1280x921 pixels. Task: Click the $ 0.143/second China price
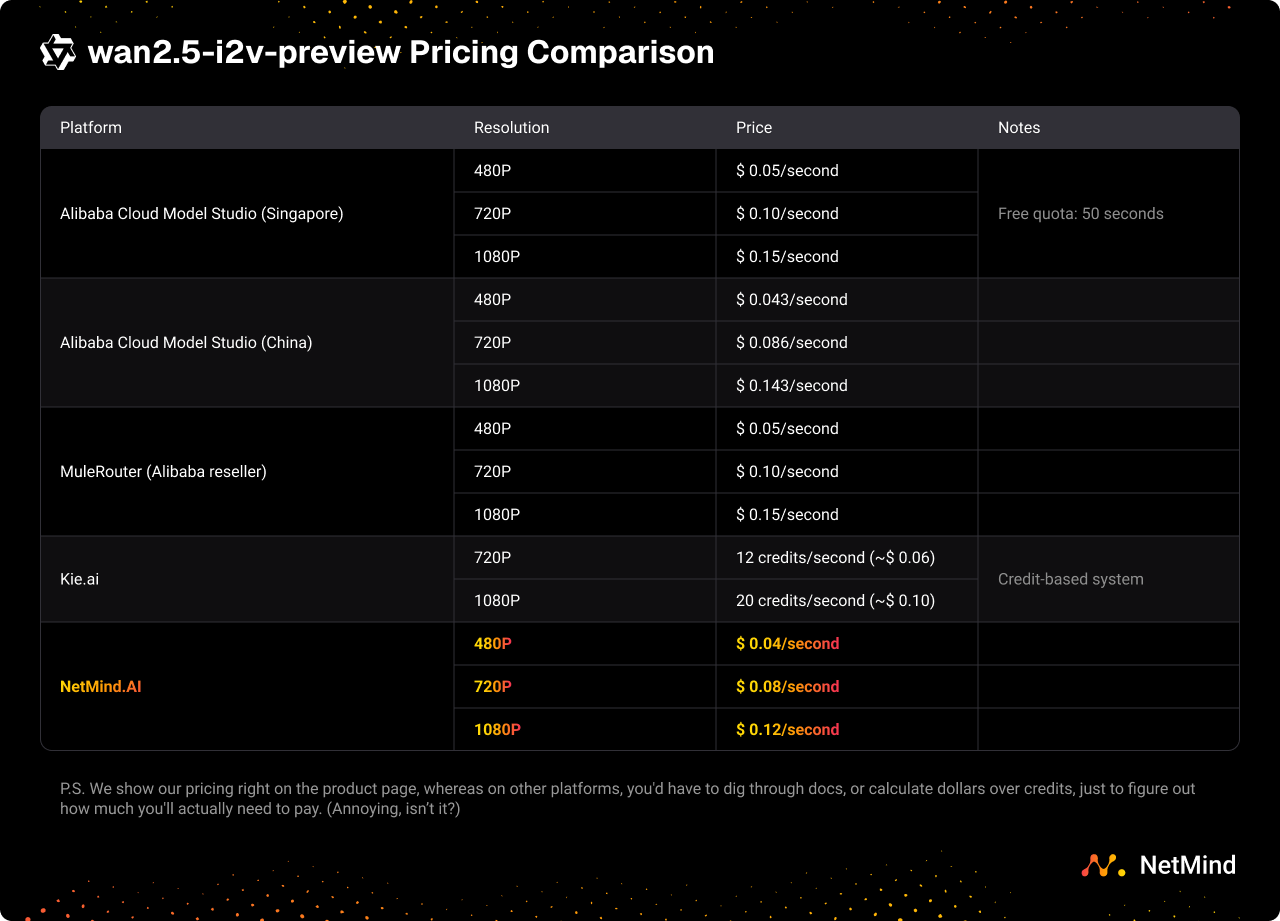click(x=791, y=386)
